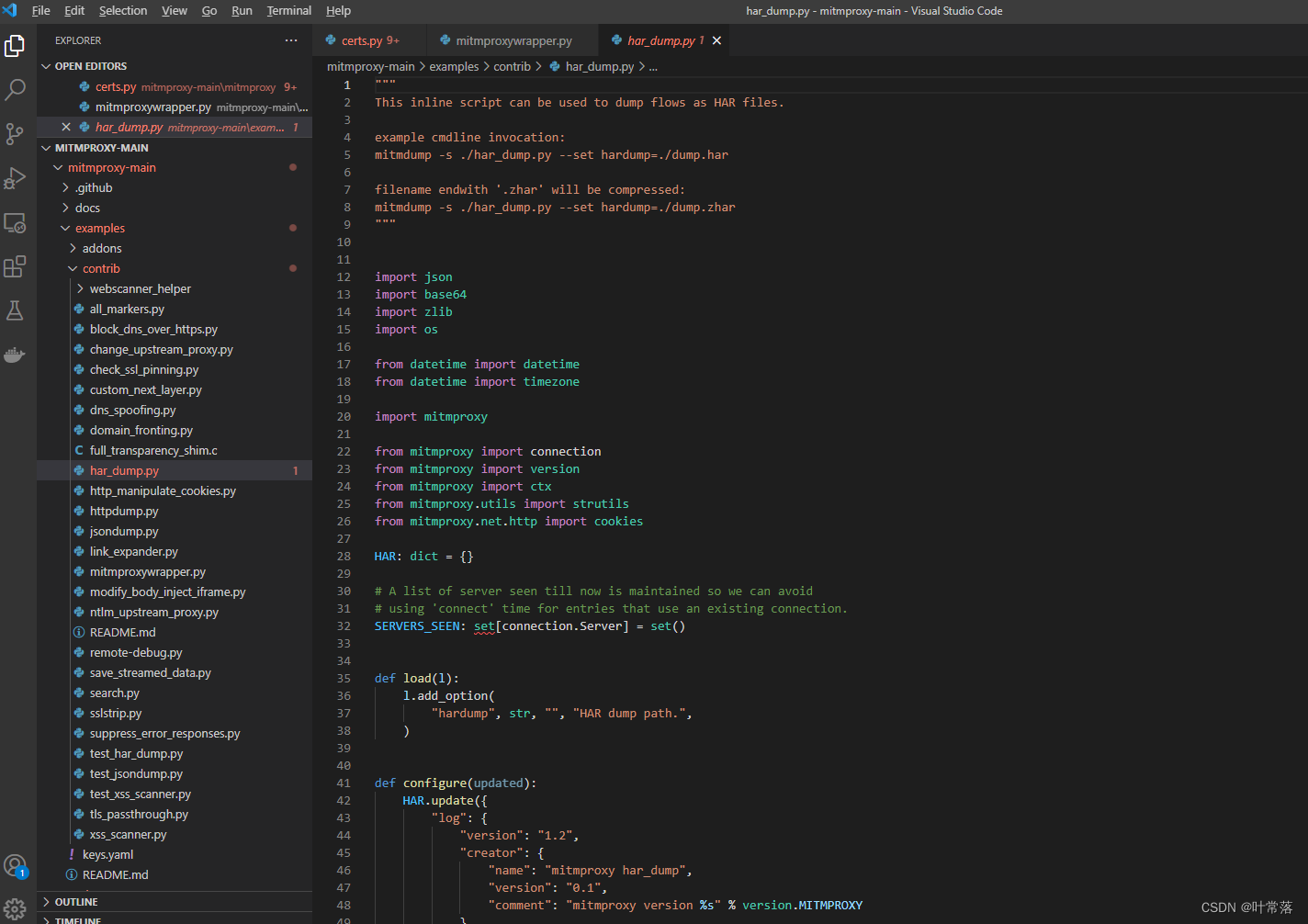Open the File menu
This screenshot has height=924, width=1308.
41,10
